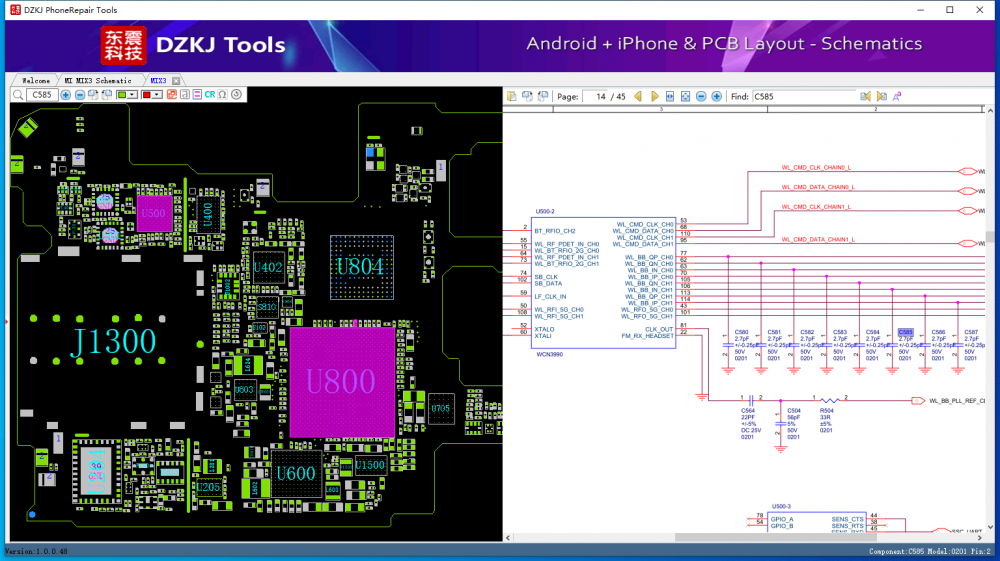Click the omega symbol icon
Screen dimensions: 1000x561
tap(222, 95)
